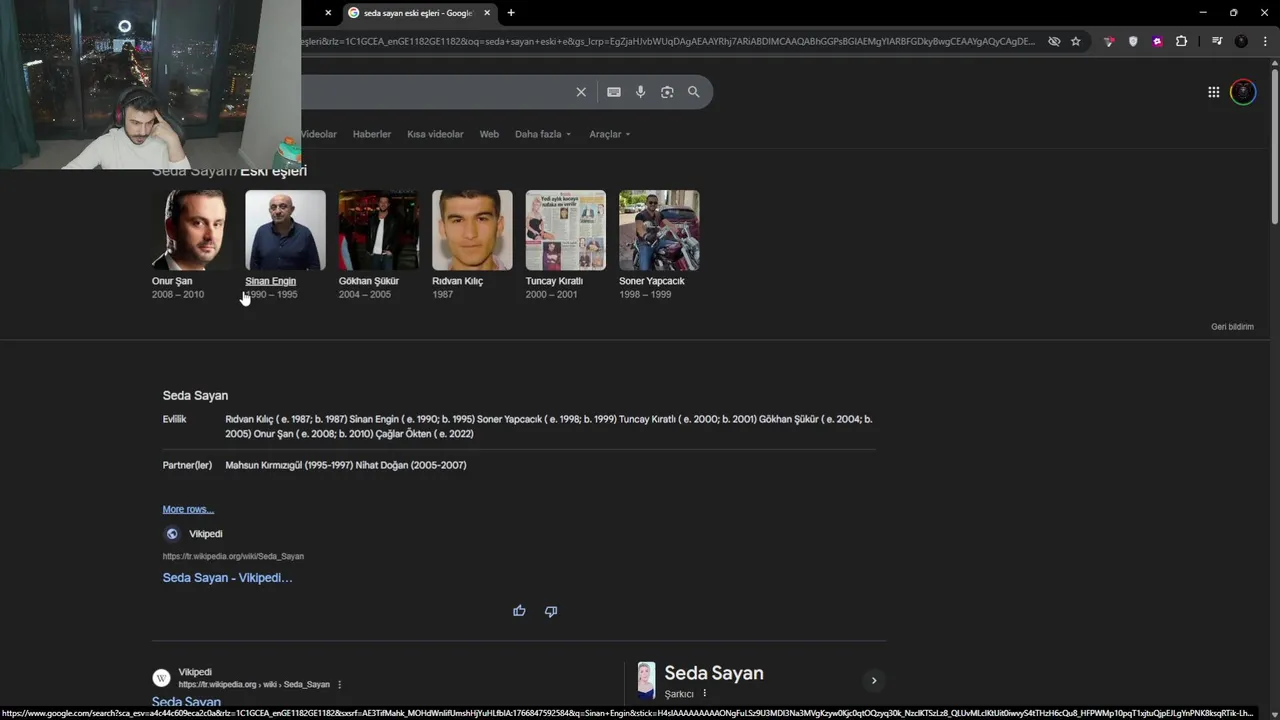Click the Seda Sayan knowledge panel thumbnail
The width and height of the screenshot is (1280, 720).
tap(647, 680)
